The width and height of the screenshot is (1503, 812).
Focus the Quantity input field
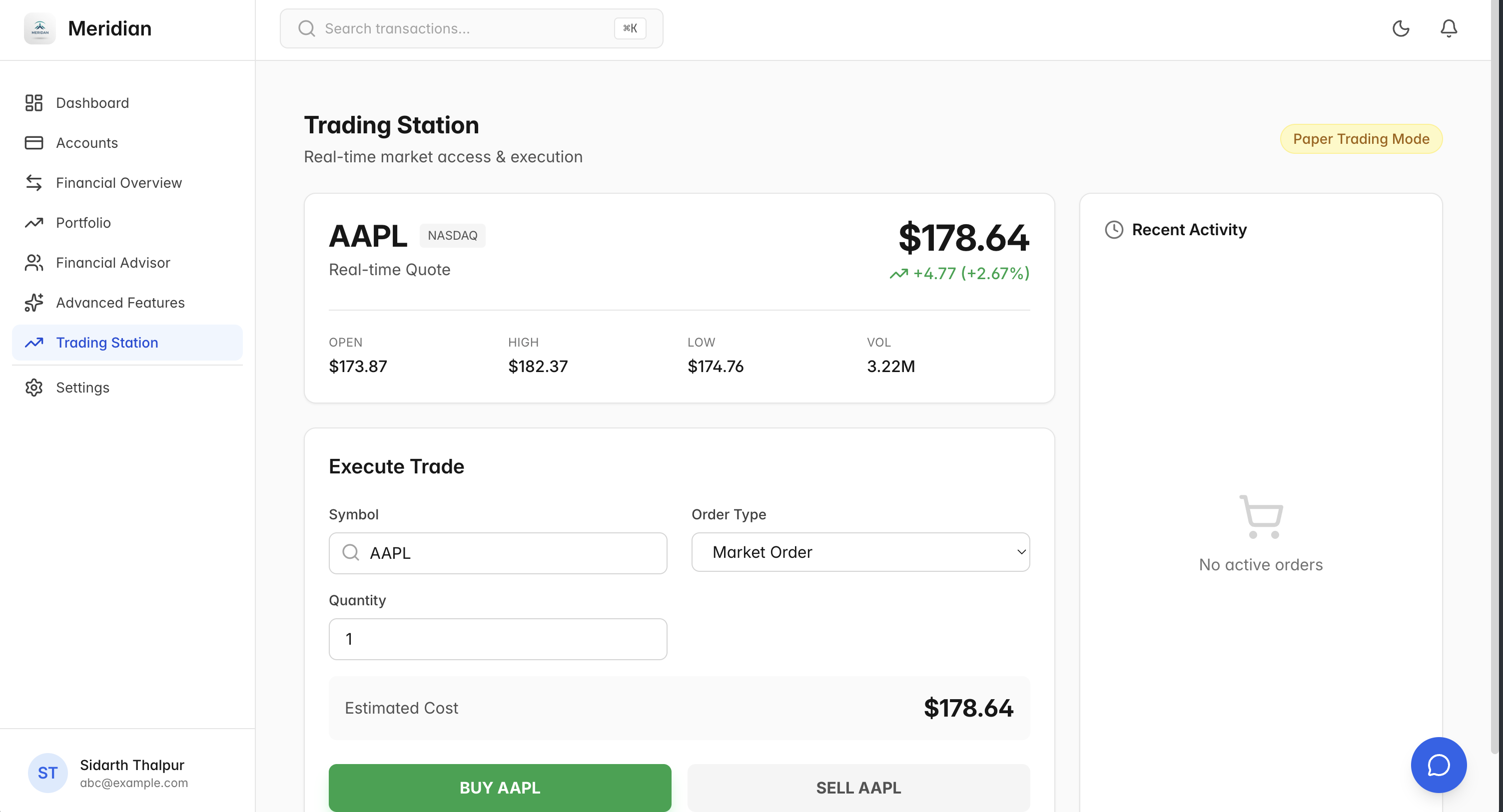(x=498, y=639)
